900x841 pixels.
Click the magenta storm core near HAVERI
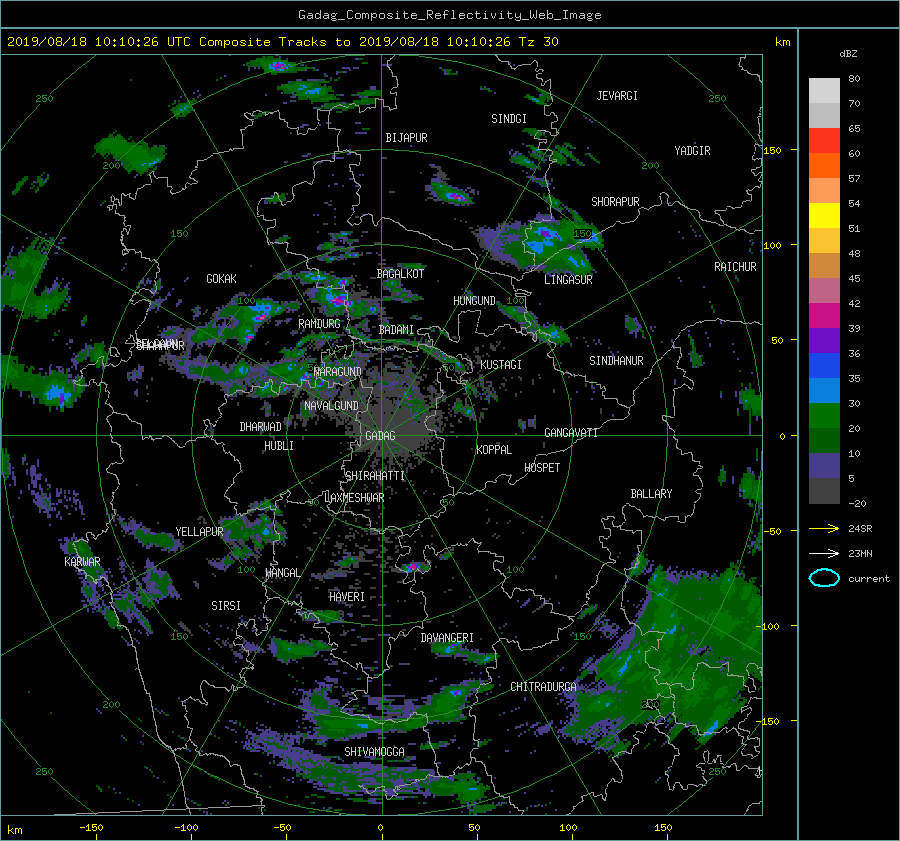point(412,567)
